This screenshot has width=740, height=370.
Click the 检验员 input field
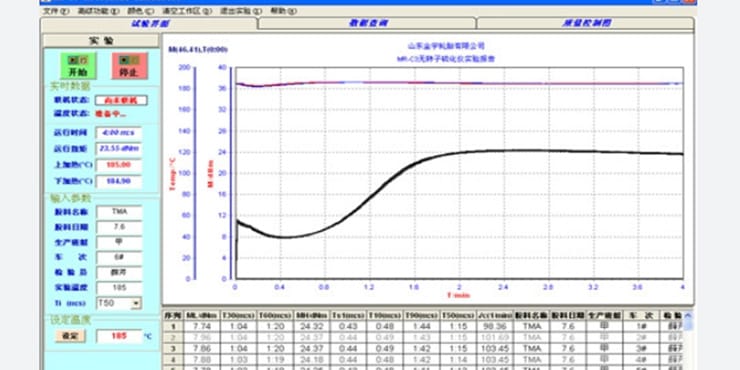[119, 273]
